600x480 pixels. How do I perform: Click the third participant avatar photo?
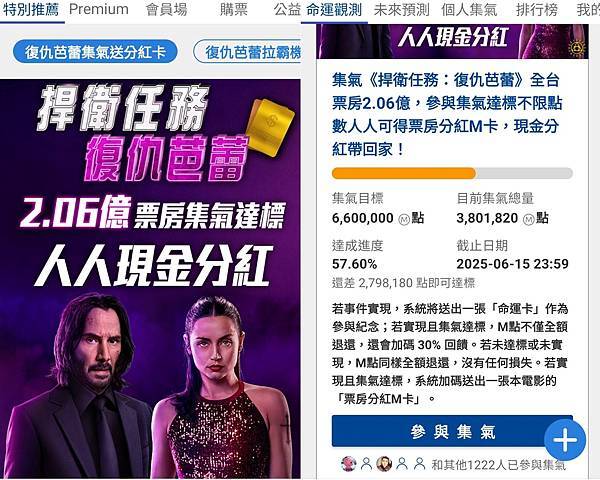384,464
